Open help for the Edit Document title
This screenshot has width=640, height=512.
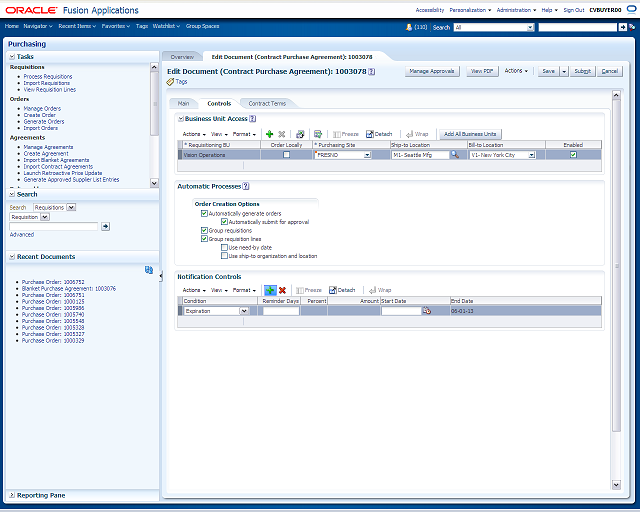point(371,71)
